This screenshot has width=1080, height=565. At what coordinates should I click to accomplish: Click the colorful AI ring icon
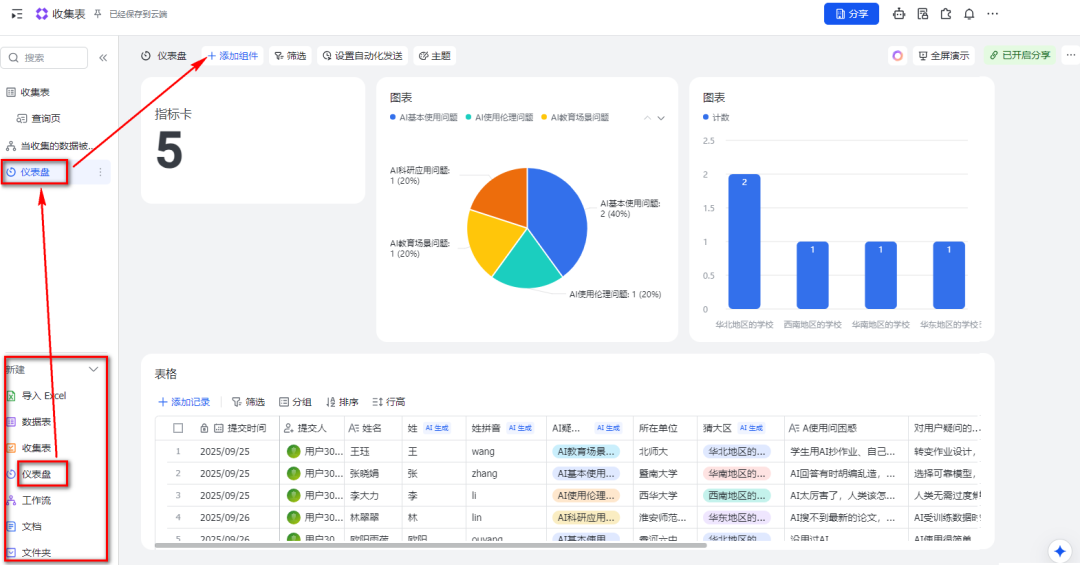point(897,56)
